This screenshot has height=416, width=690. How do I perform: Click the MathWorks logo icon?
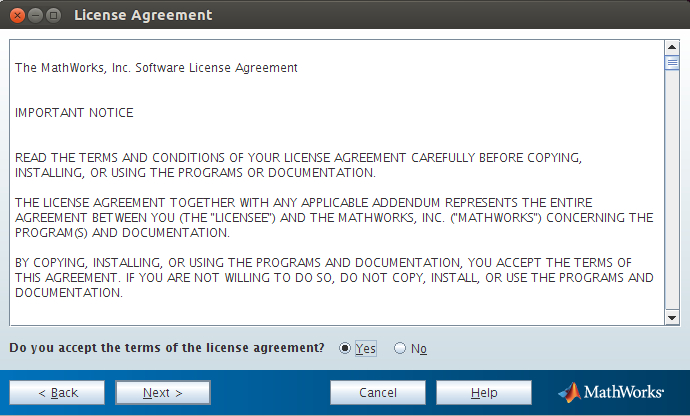[x=569, y=392]
